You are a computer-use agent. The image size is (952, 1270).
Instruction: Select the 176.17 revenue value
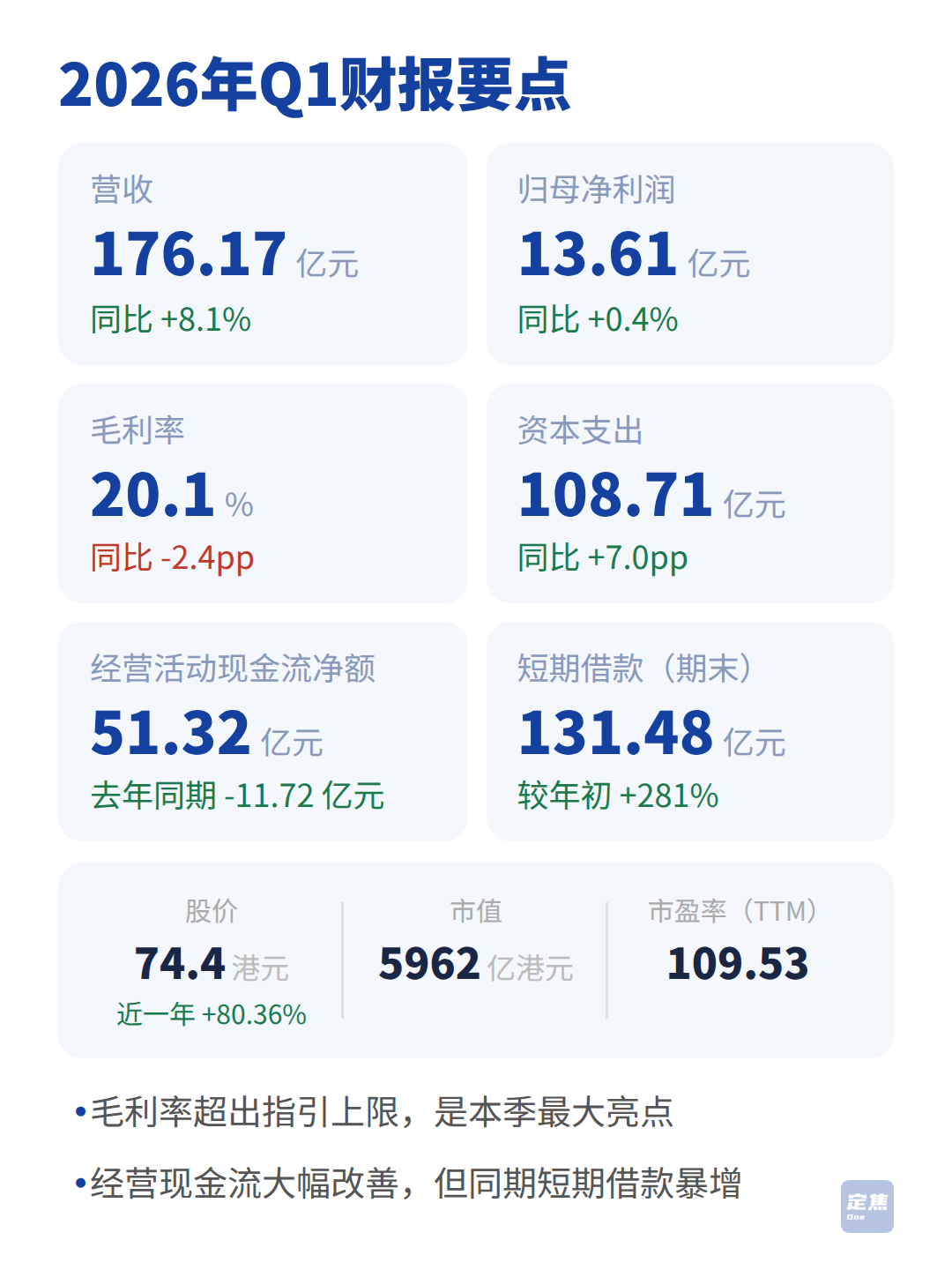click(x=189, y=254)
